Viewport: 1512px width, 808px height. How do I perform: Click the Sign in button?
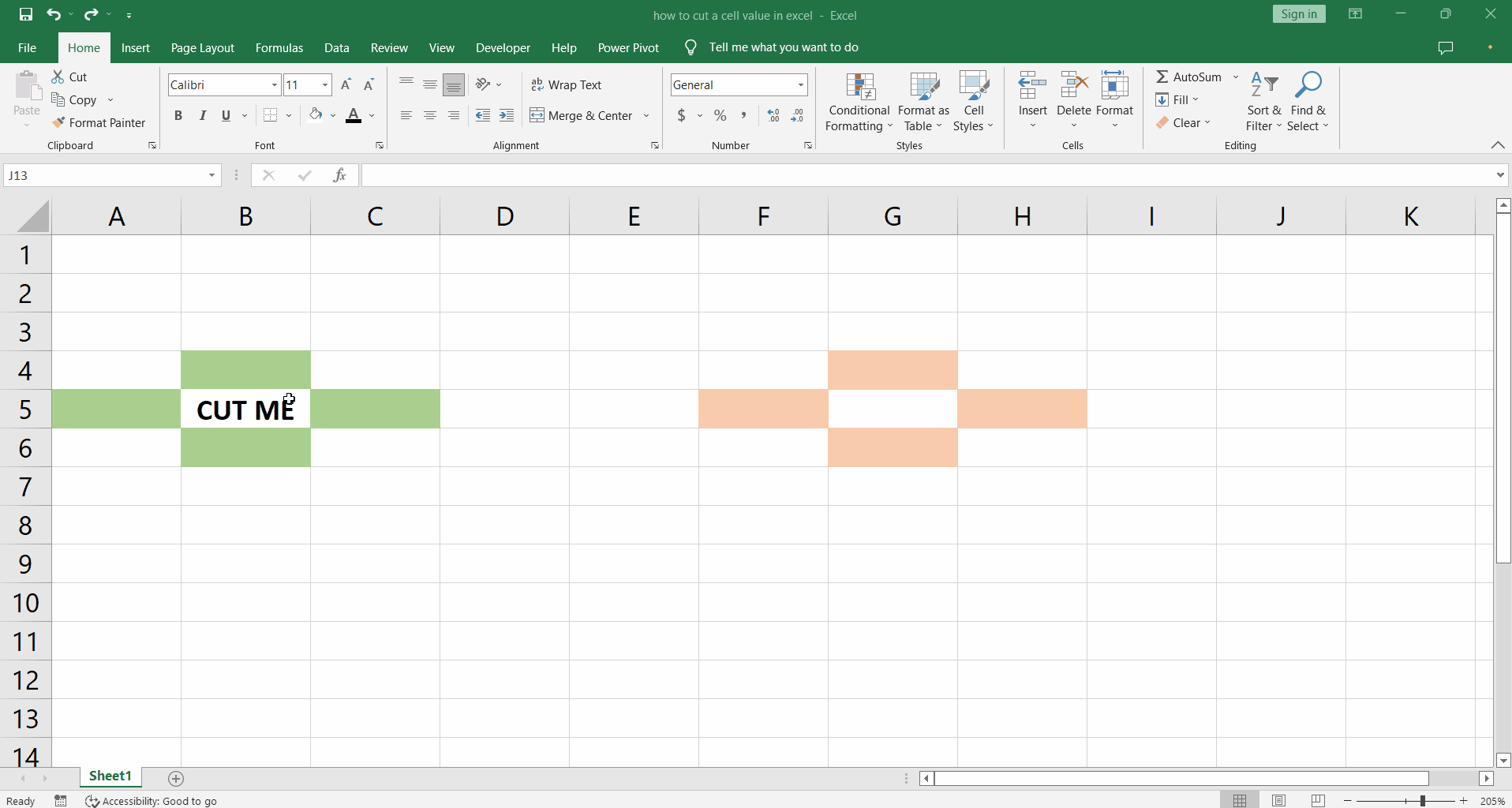1299,14
